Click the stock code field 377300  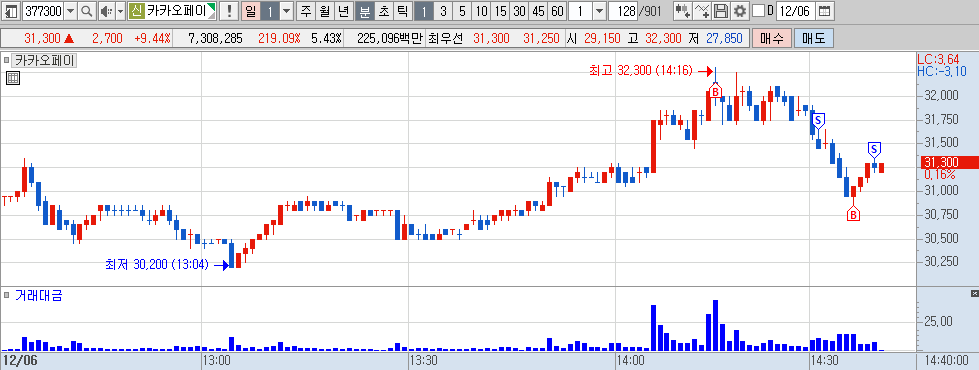43,11
